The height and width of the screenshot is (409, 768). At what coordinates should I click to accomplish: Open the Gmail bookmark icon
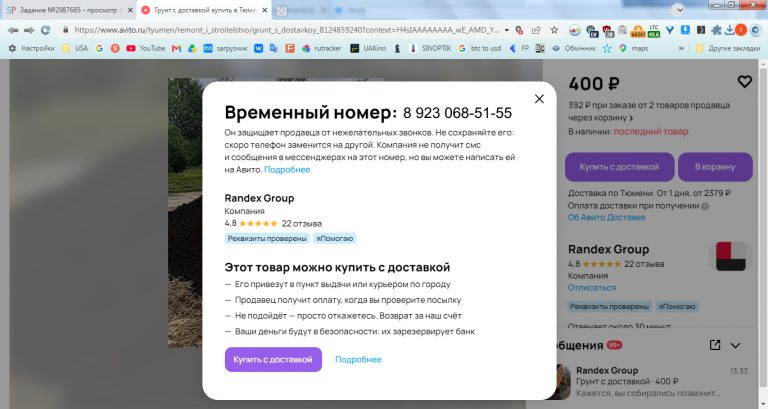(176, 48)
